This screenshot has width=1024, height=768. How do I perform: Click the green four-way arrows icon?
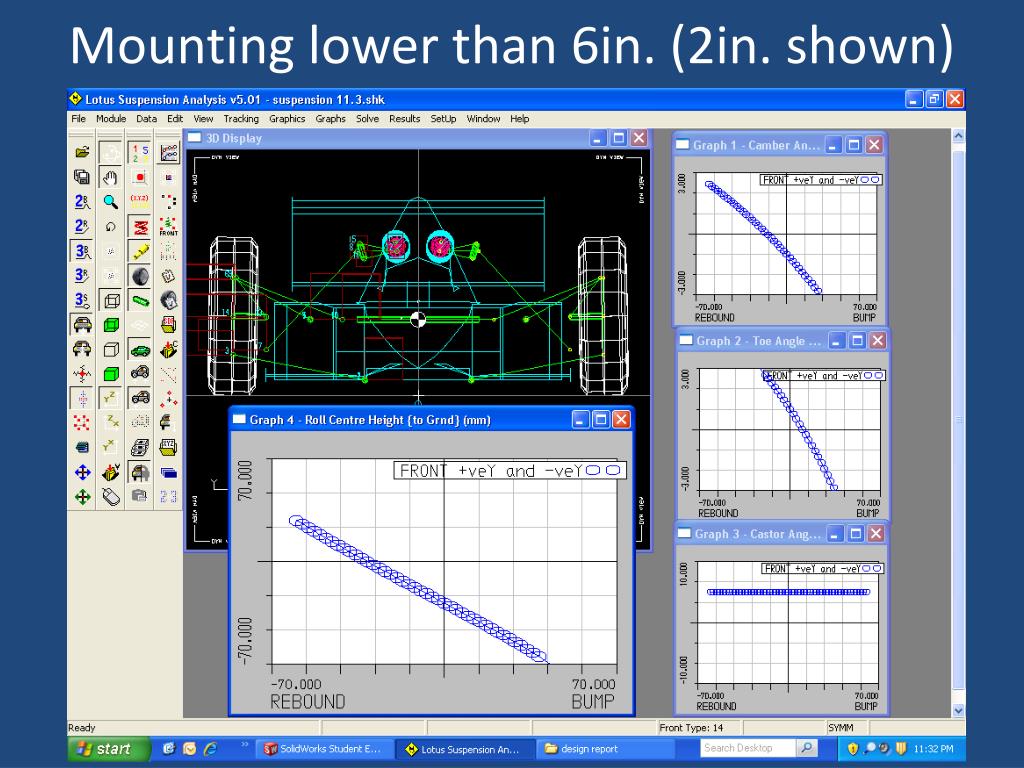pyautogui.click(x=82, y=497)
